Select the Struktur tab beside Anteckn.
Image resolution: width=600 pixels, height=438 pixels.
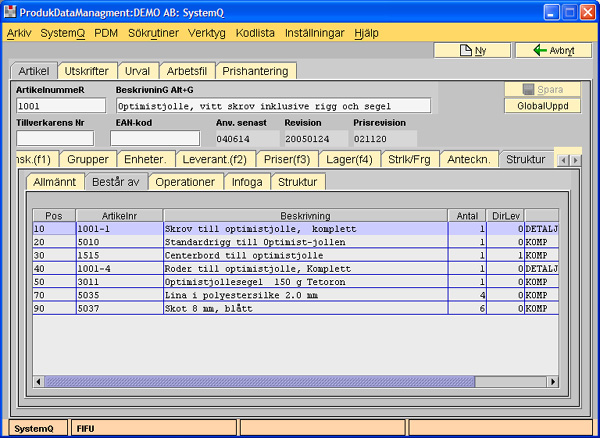[x=526, y=159]
